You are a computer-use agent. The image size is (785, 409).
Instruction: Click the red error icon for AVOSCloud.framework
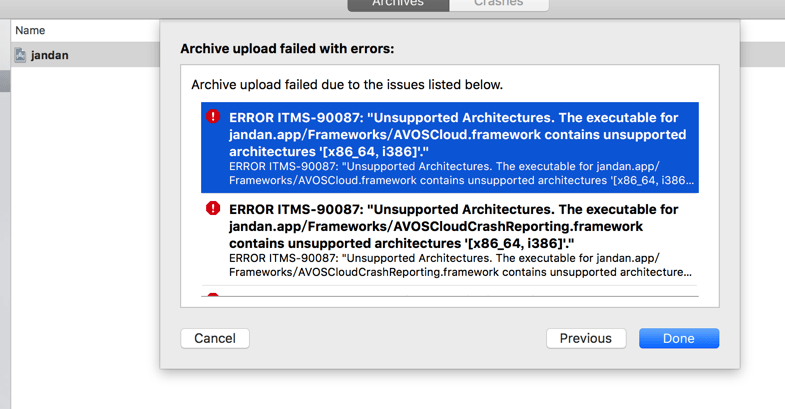[213, 117]
